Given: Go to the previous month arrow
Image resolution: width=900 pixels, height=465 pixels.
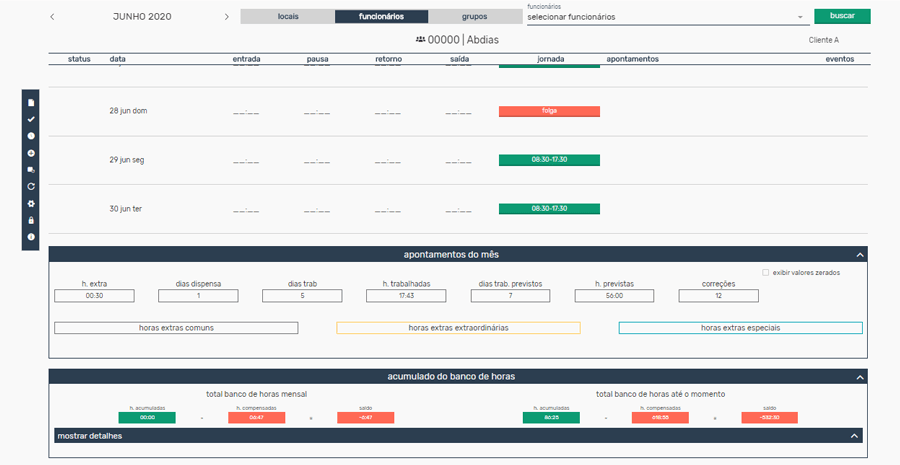Looking at the screenshot, I should point(52,17).
